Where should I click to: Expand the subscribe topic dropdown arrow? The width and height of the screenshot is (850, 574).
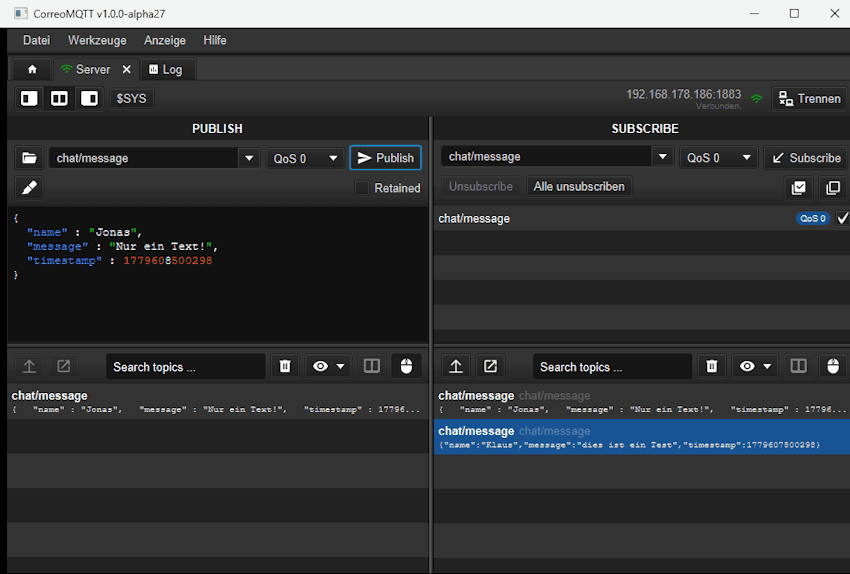(x=662, y=157)
